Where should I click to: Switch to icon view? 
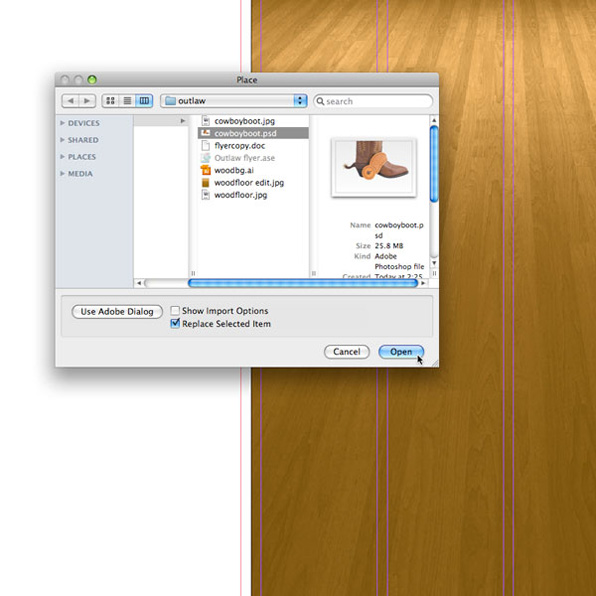pyautogui.click(x=110, y=101)
